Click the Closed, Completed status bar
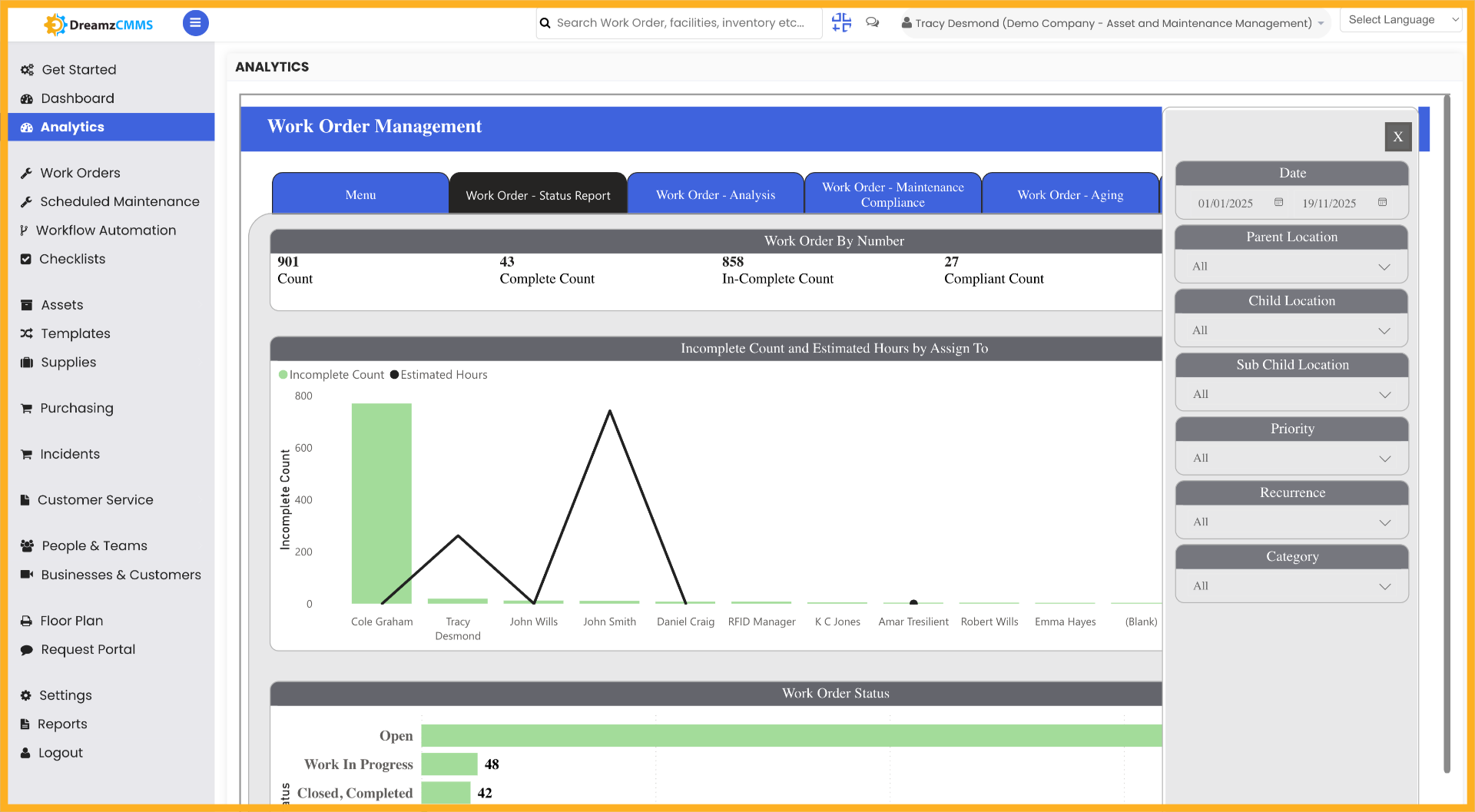Screen dimensions: 1475x812 (446, 793)
